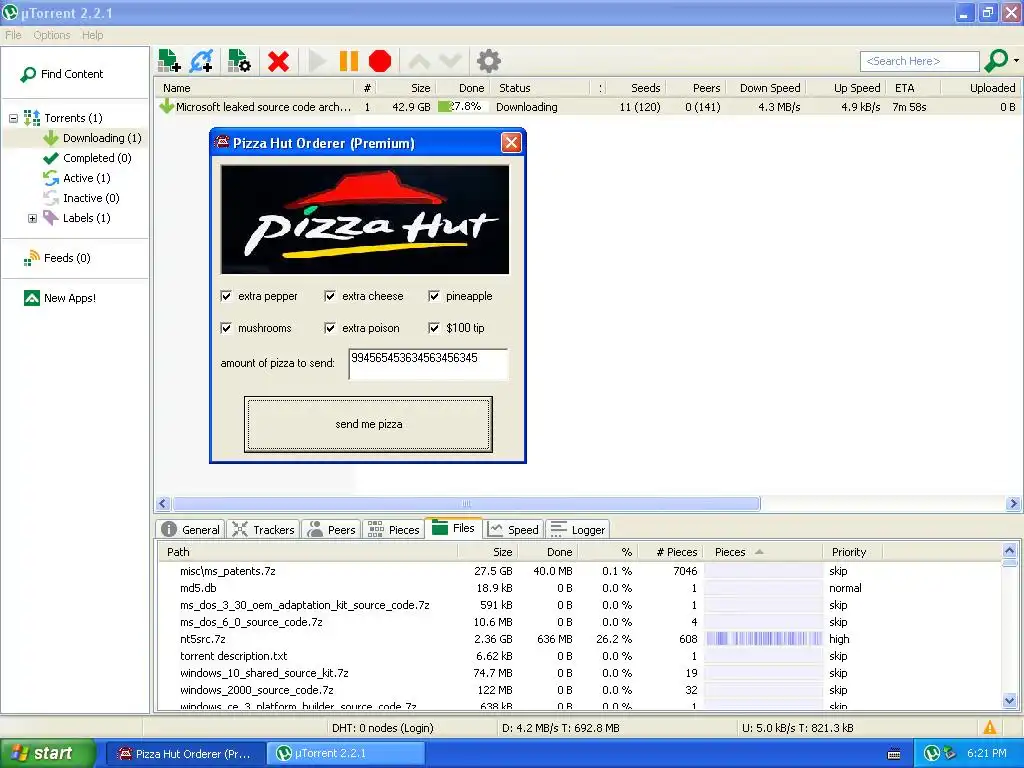Uncheck the $100 tip checkbox
Image resolution: width=1024 pixels, height=768 pixels.
click(x=434, y=328)
